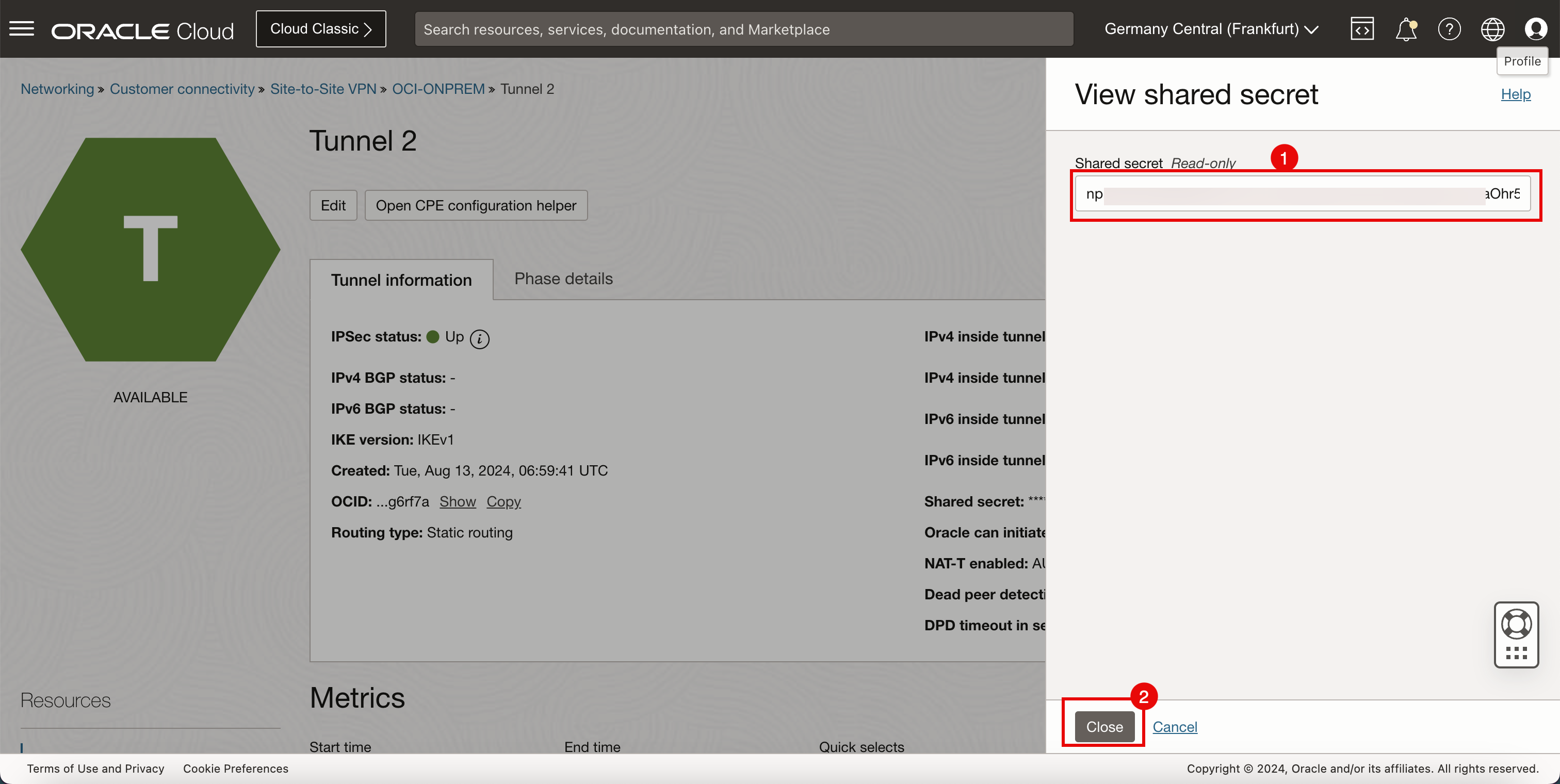
Task: Switch to the Phase details tab
Action: (563, 279)
